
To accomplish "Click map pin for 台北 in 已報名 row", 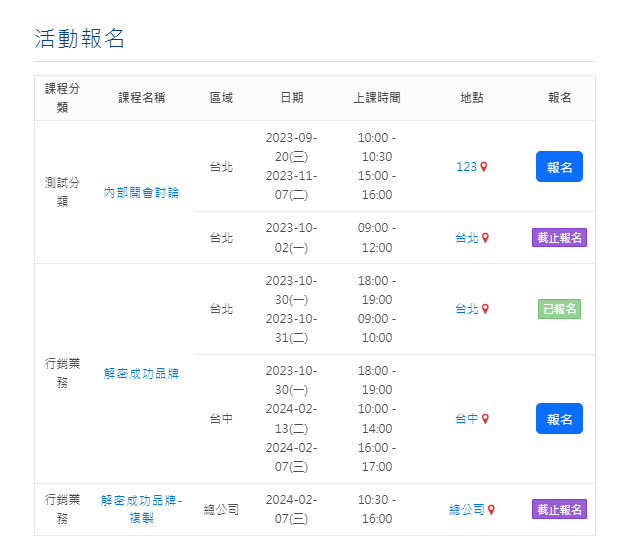I will point(486,309).
